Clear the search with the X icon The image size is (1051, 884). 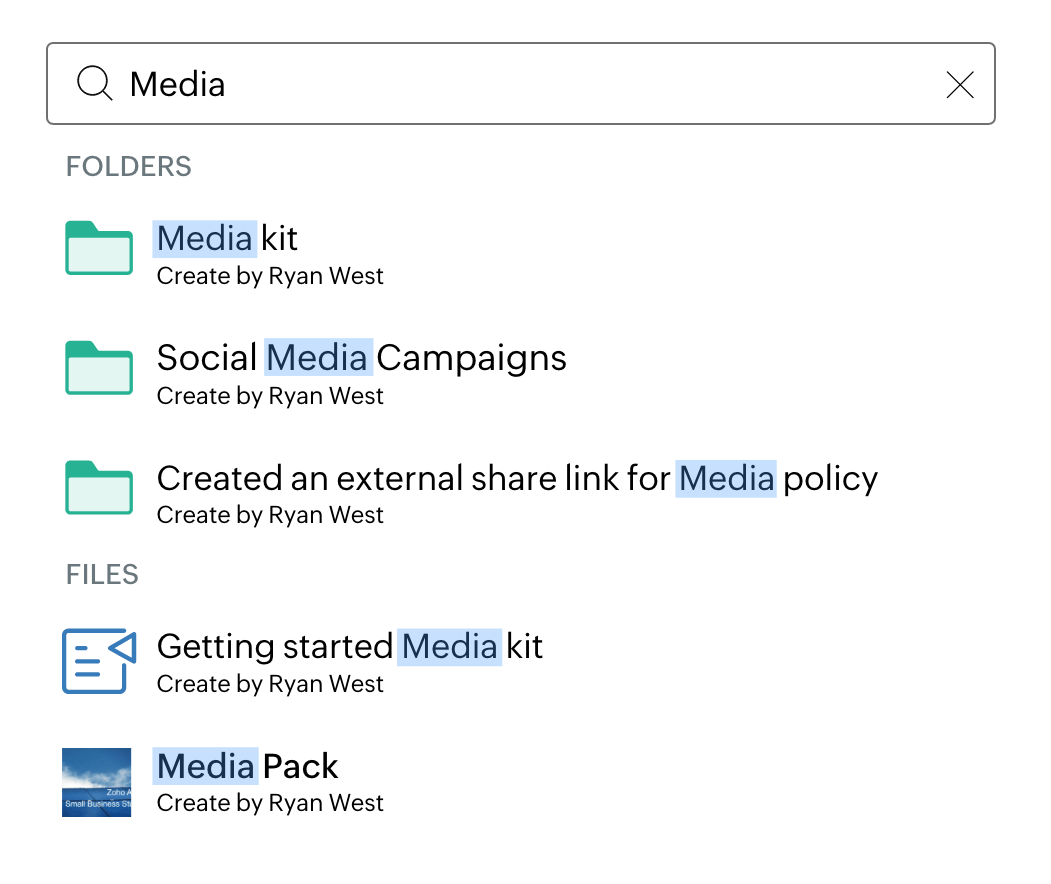click(960, 85)
